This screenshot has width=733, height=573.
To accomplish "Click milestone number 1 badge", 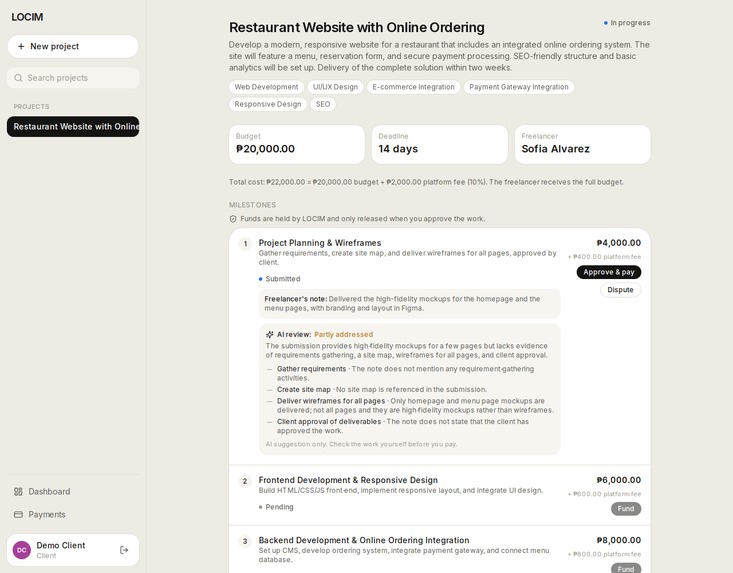I will [245, 244].
